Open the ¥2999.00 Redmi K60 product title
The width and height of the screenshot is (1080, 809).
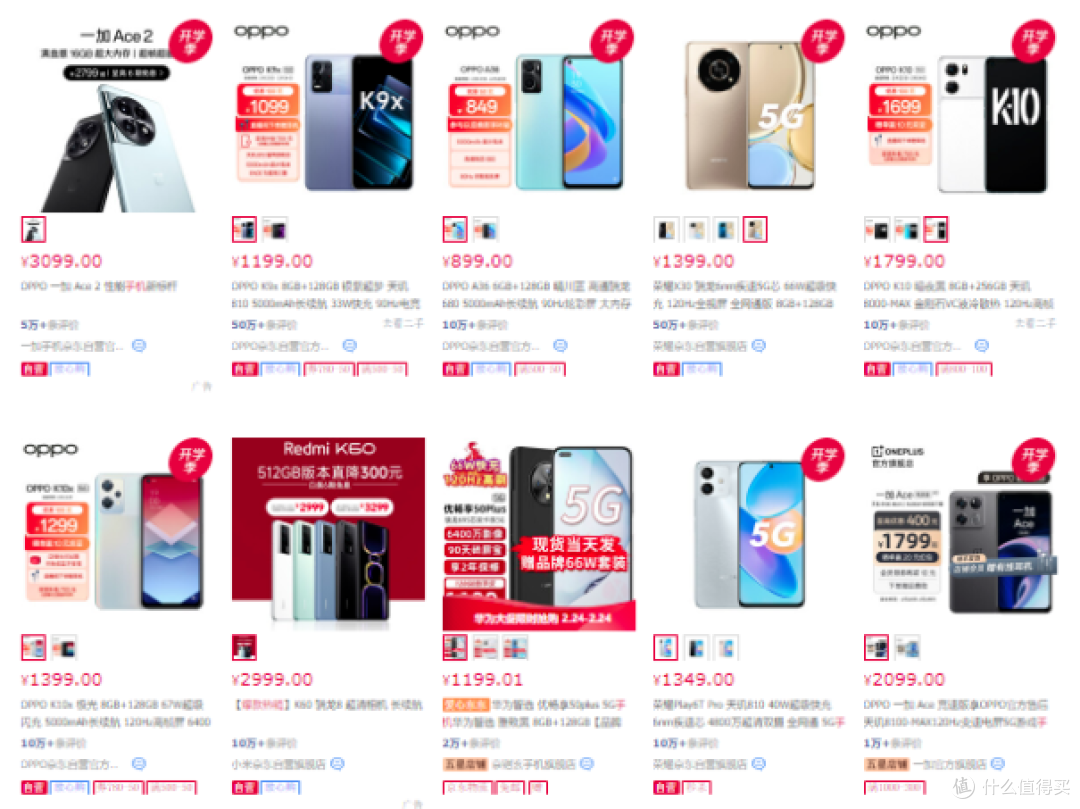click(x=327, y=705)
